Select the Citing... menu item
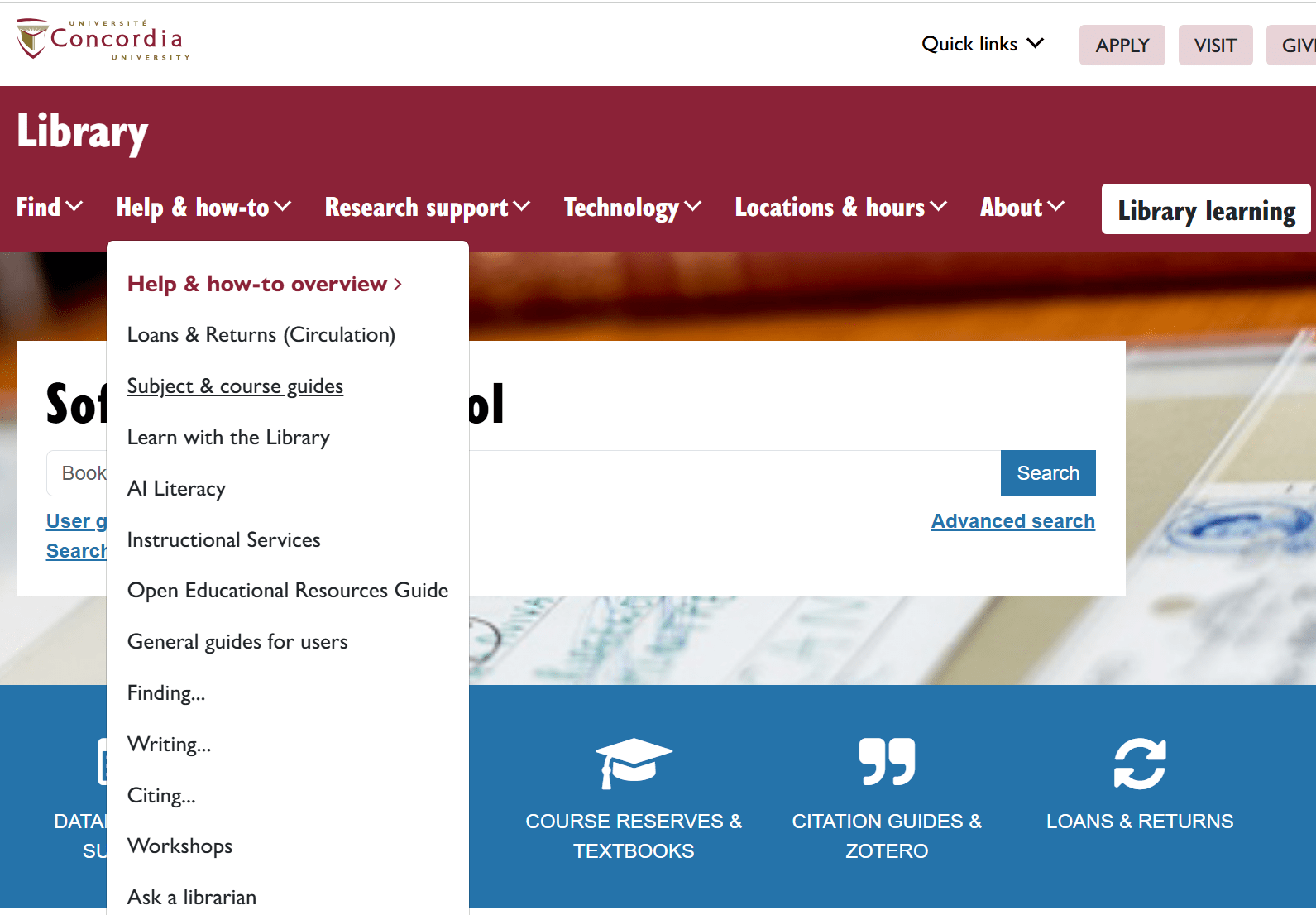This screenshot has width=1316, height=915. point(161,795)
